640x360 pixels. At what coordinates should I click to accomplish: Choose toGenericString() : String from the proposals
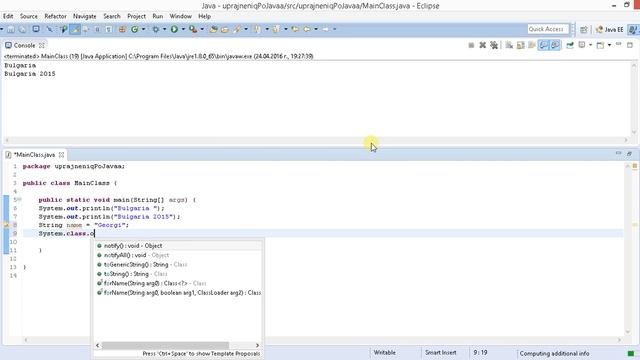point(178,264)
